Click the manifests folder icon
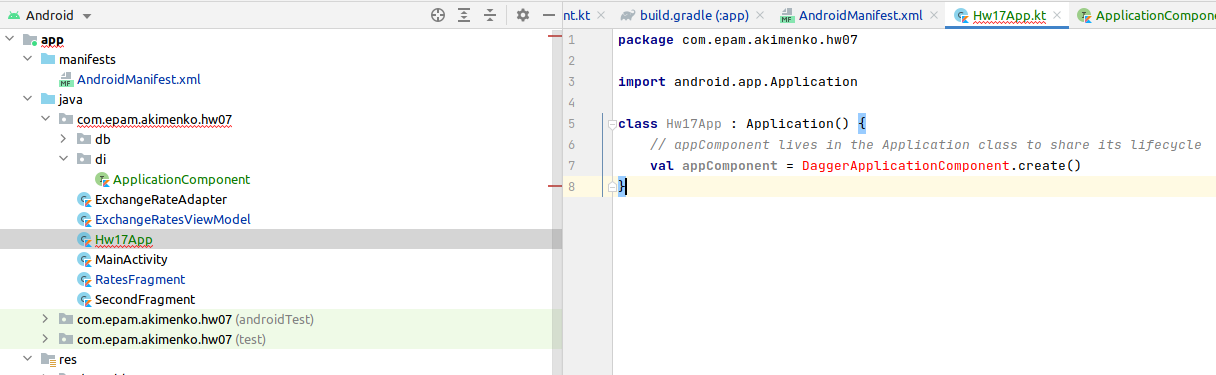The image size is (1216, 375). coord(48,59)
